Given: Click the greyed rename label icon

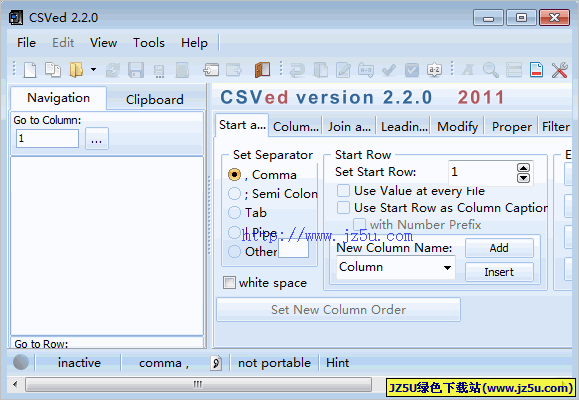Looking at the screenshot, I should 366,69.
